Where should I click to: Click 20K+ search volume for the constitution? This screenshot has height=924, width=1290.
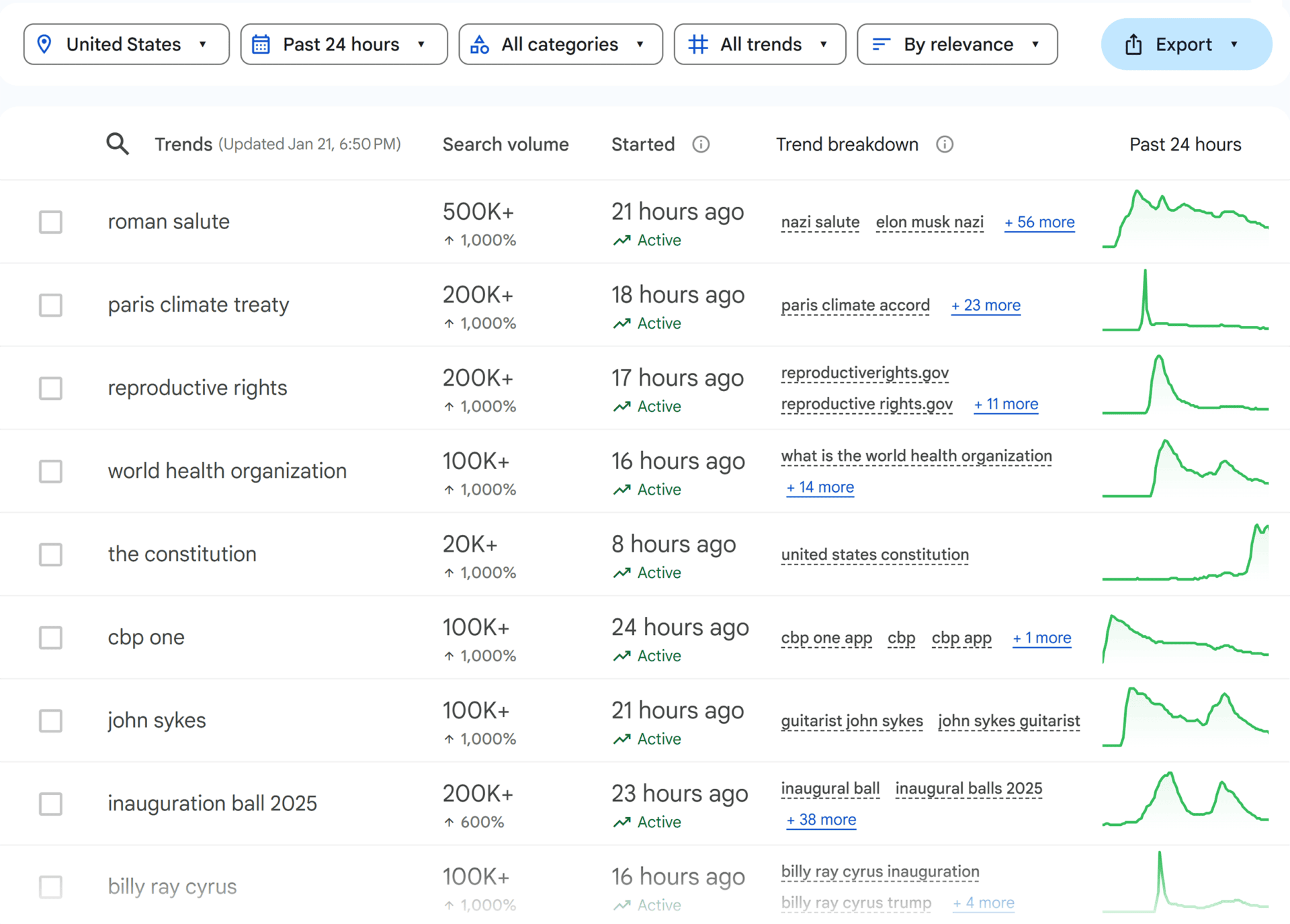tap(470, 544)
